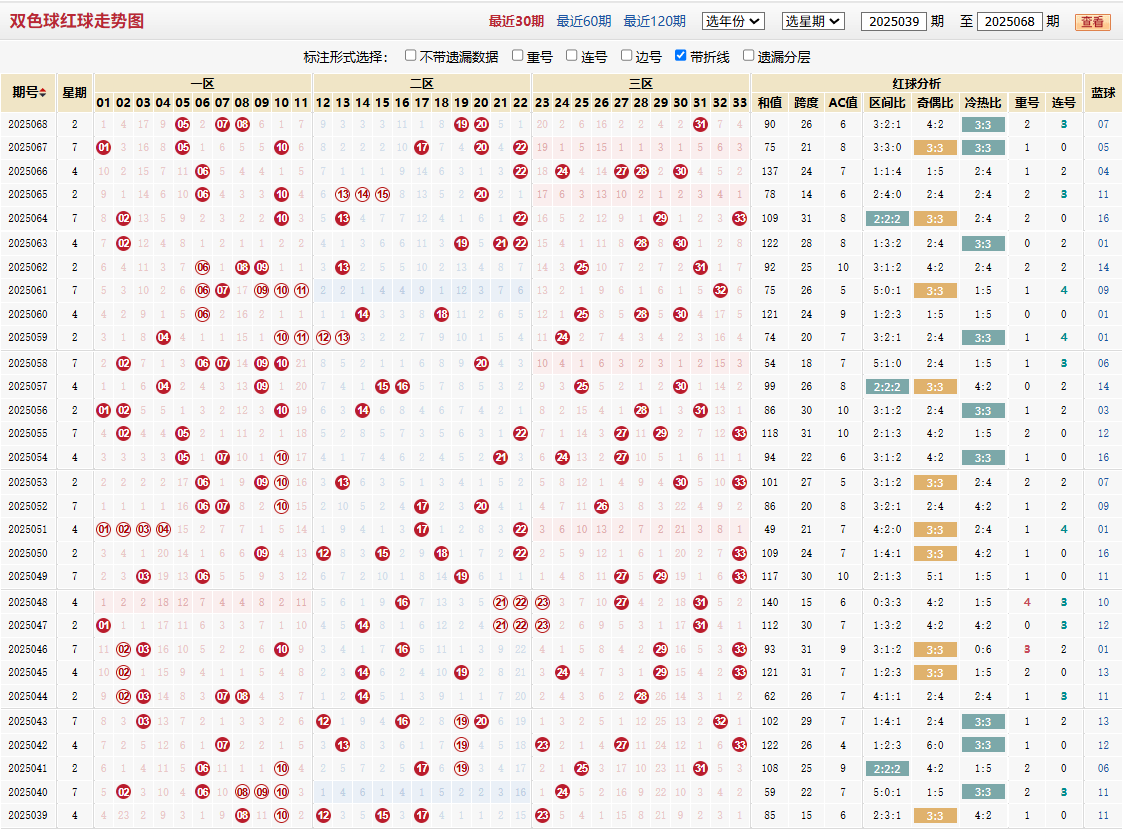Click red ball 18 in row 2025060
The width and height of the screenshot is (1123, 830).
coord(442,314)
